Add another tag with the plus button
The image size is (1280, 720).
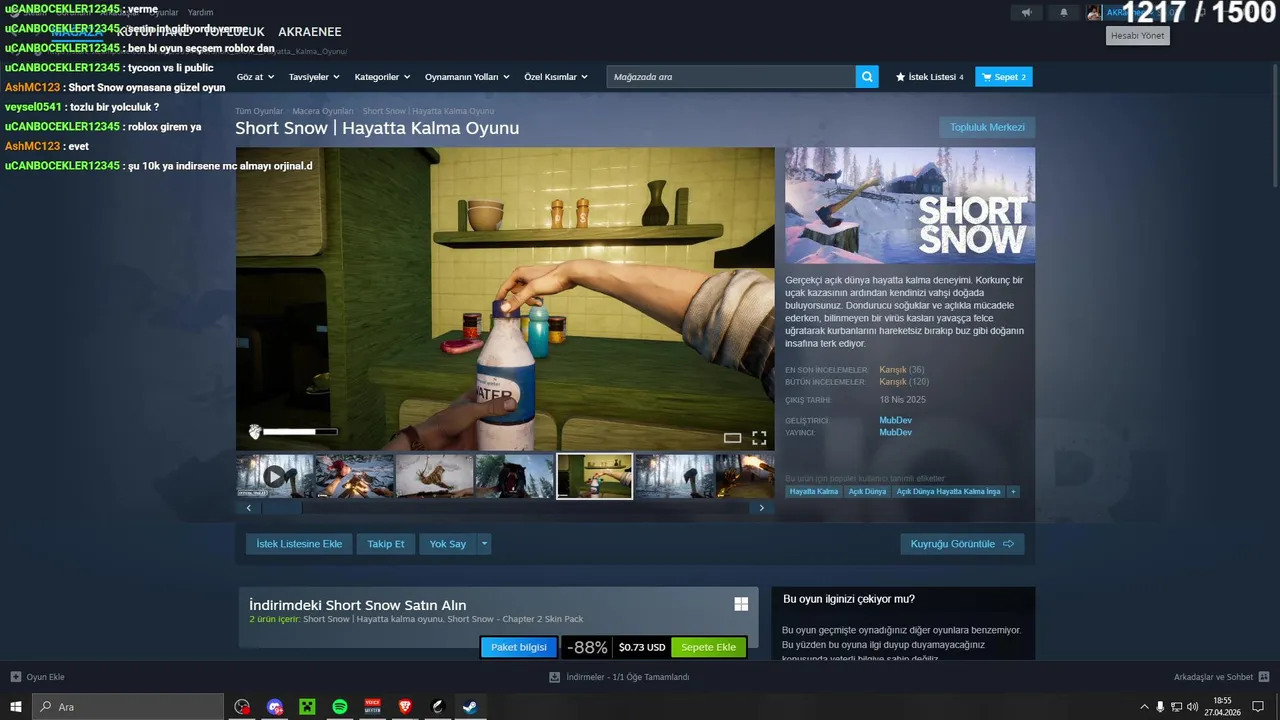[1013, 491]
